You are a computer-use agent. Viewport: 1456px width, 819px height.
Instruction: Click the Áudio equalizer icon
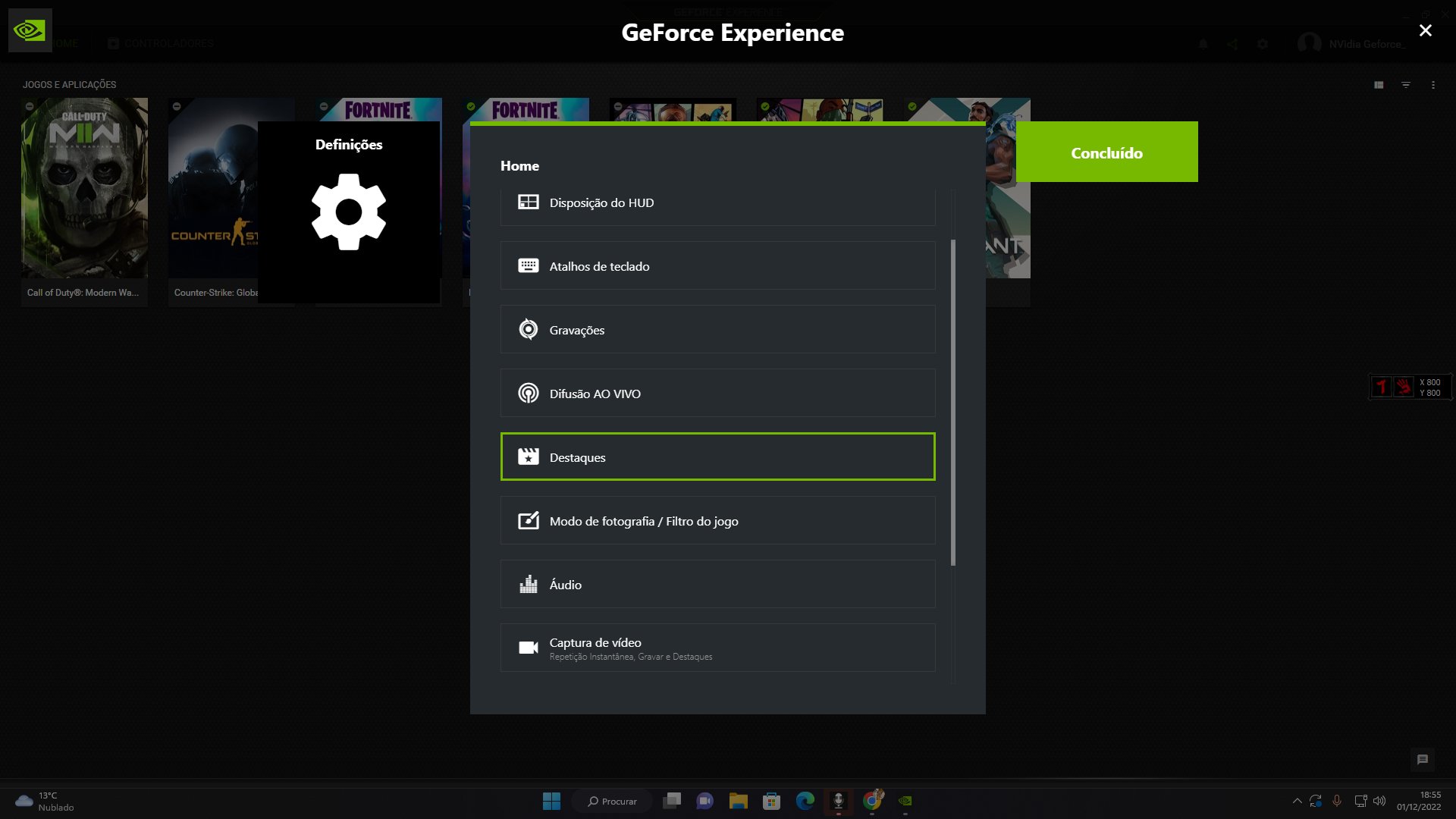coord(528,585)
